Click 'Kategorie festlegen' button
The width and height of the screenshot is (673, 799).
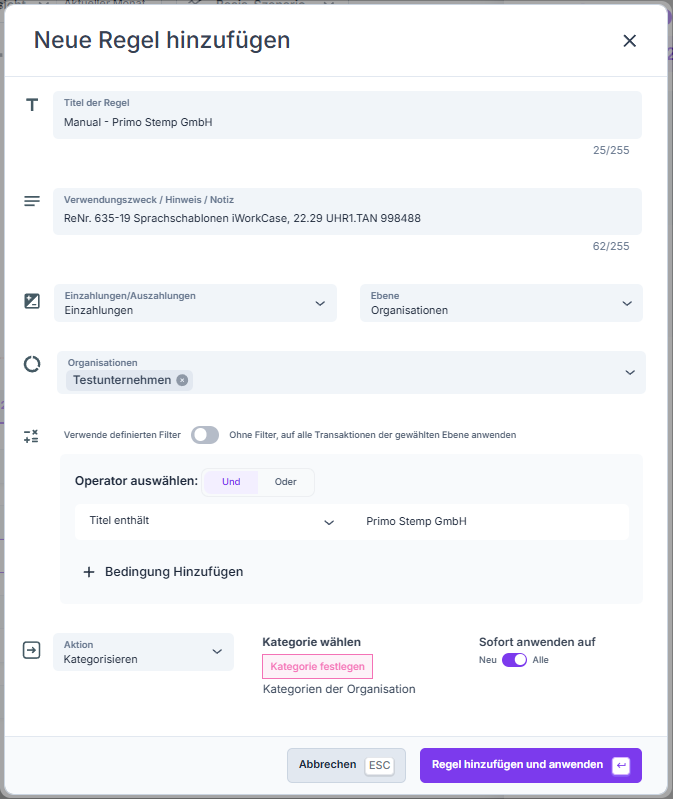click(x=317, y=666)
